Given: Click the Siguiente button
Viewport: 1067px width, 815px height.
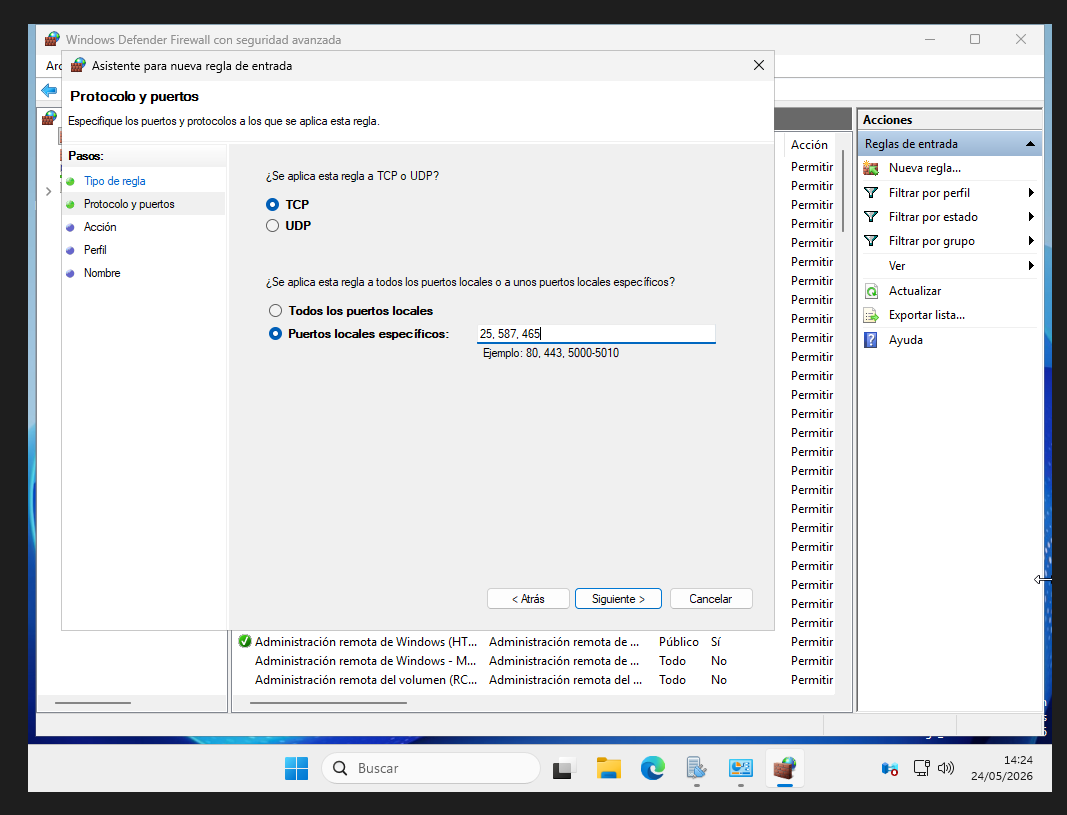Looking at the screenshot, I should tap(618, 599).
